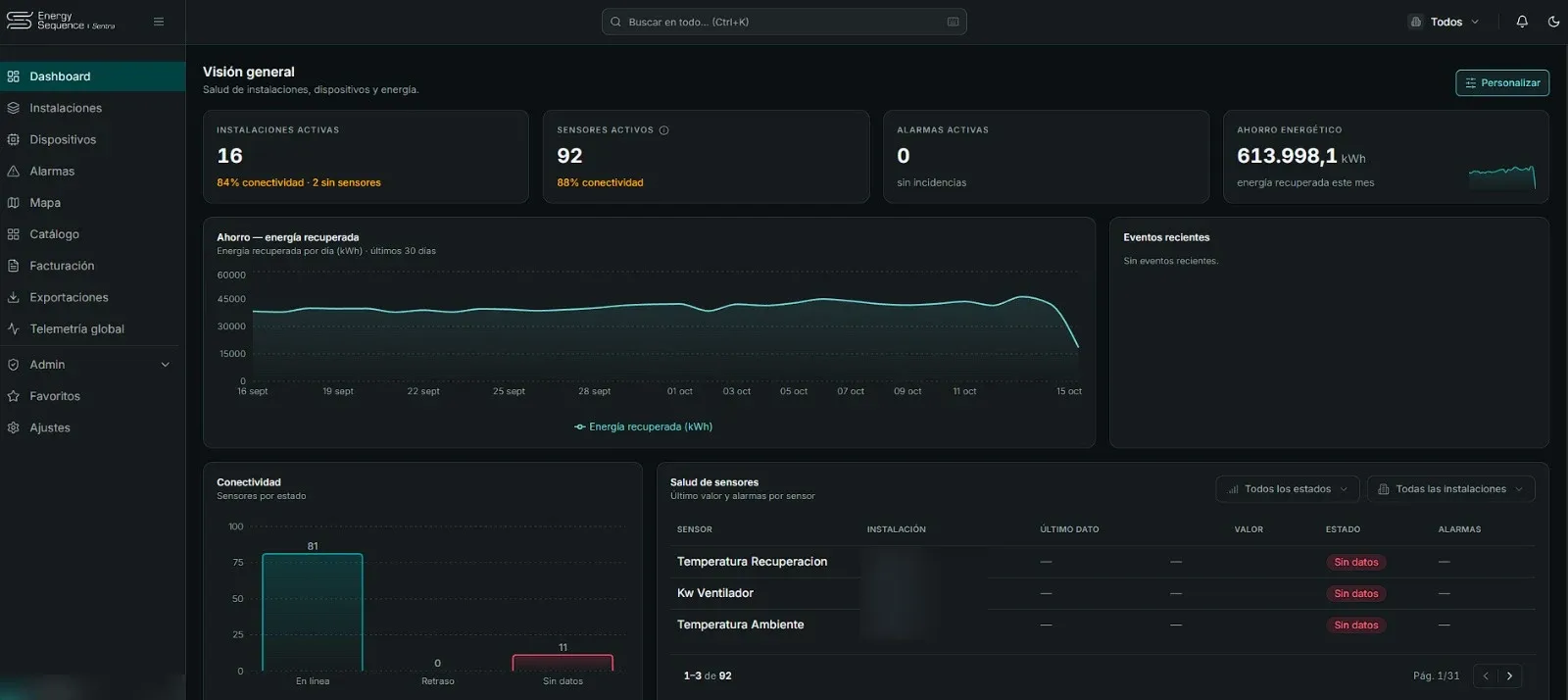Click the Alarmas warning triangle icon
This screenshot has width=1568, height=700.
[14, 171]
